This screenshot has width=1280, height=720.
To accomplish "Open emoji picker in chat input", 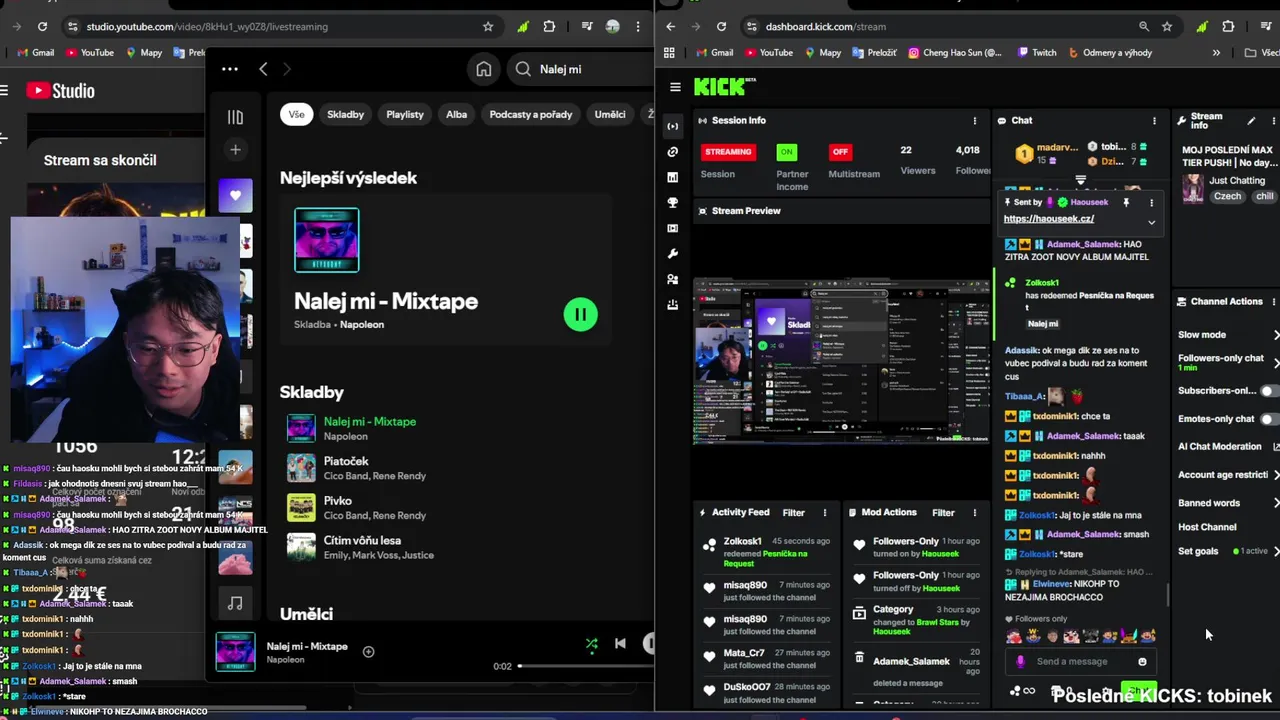I will coord(1142,662).
